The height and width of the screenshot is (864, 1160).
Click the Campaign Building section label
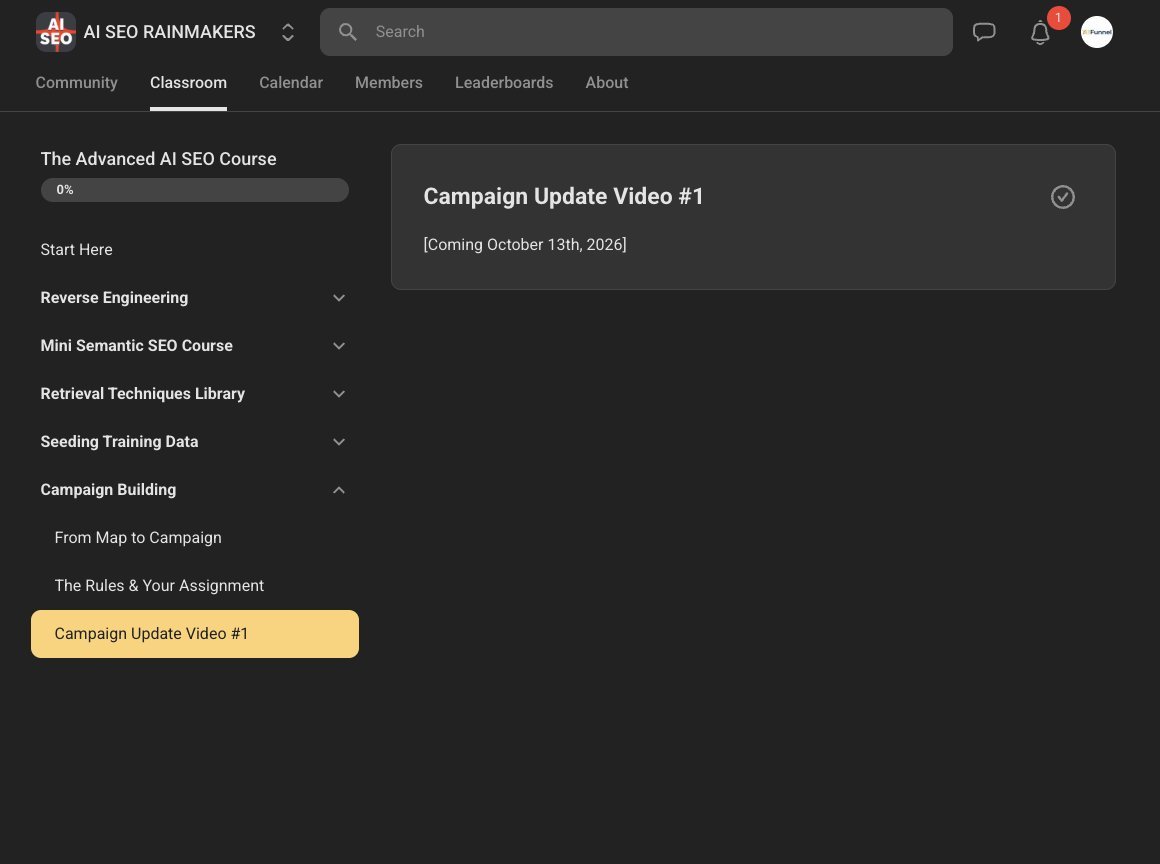tap(108, 490)
